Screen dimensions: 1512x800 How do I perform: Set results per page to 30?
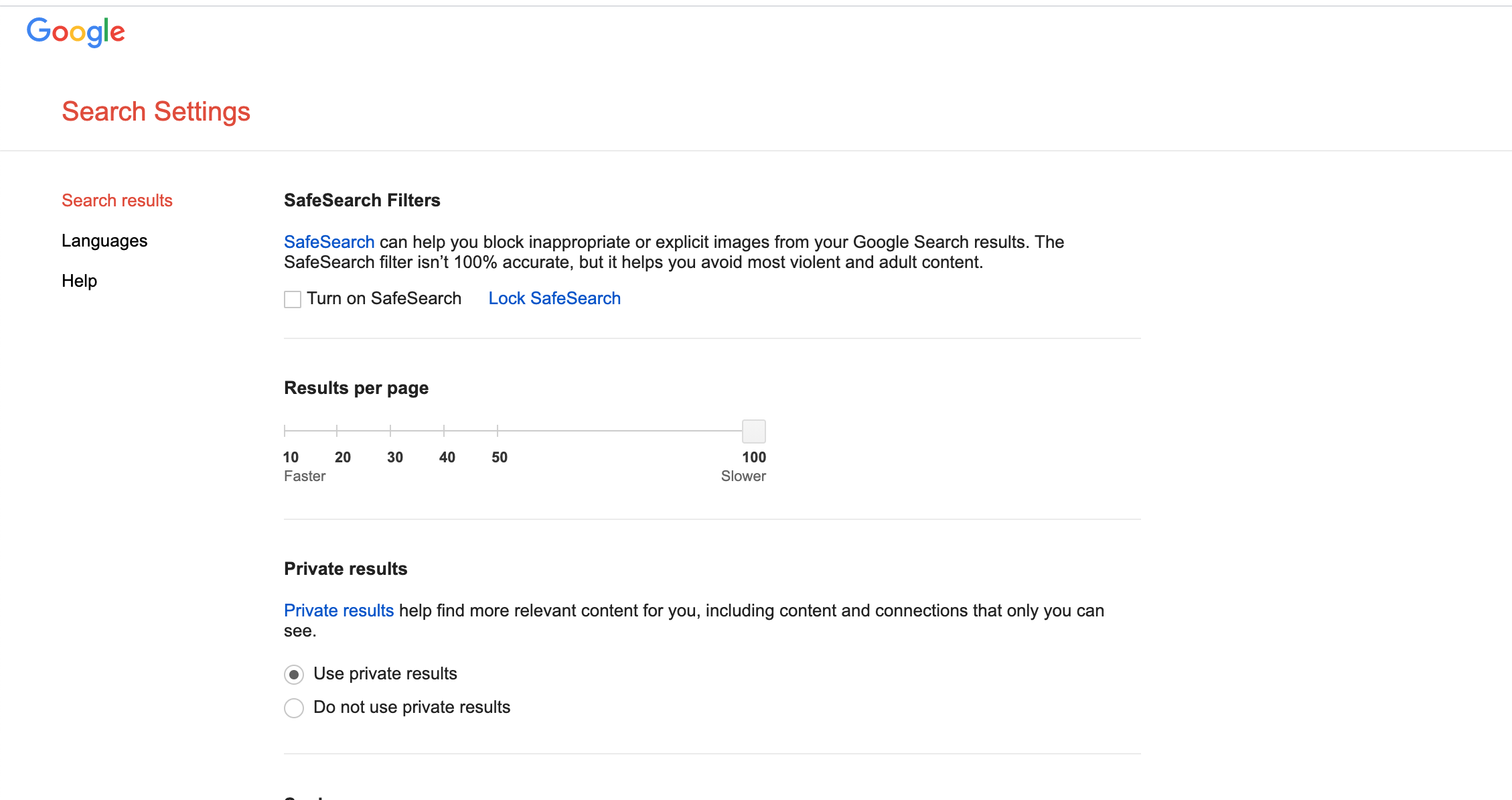pos(390,431)
